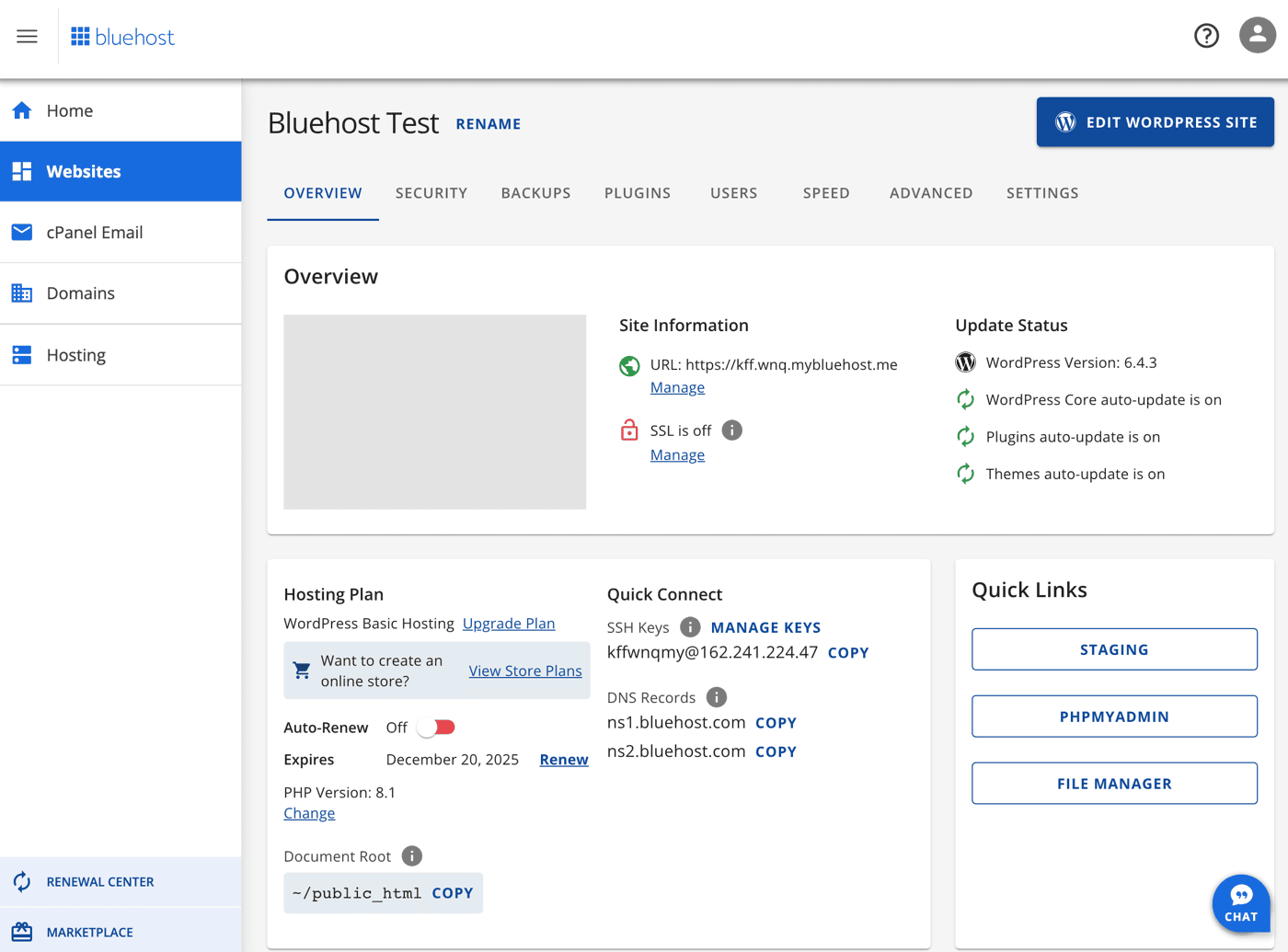Open the user account avatar

point(1257,36)
